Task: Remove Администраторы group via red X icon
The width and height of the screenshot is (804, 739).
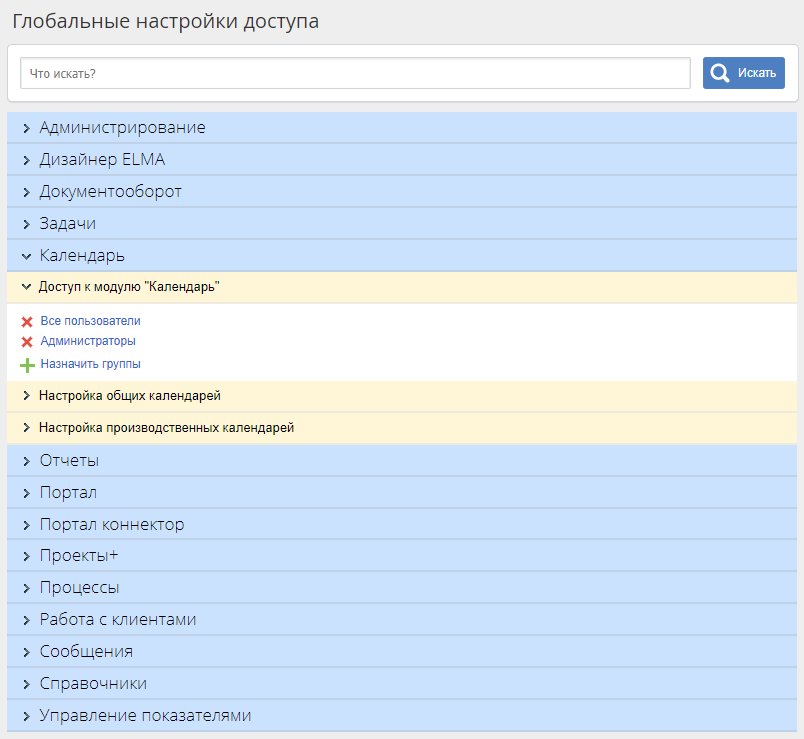Action: pos(27,342)
